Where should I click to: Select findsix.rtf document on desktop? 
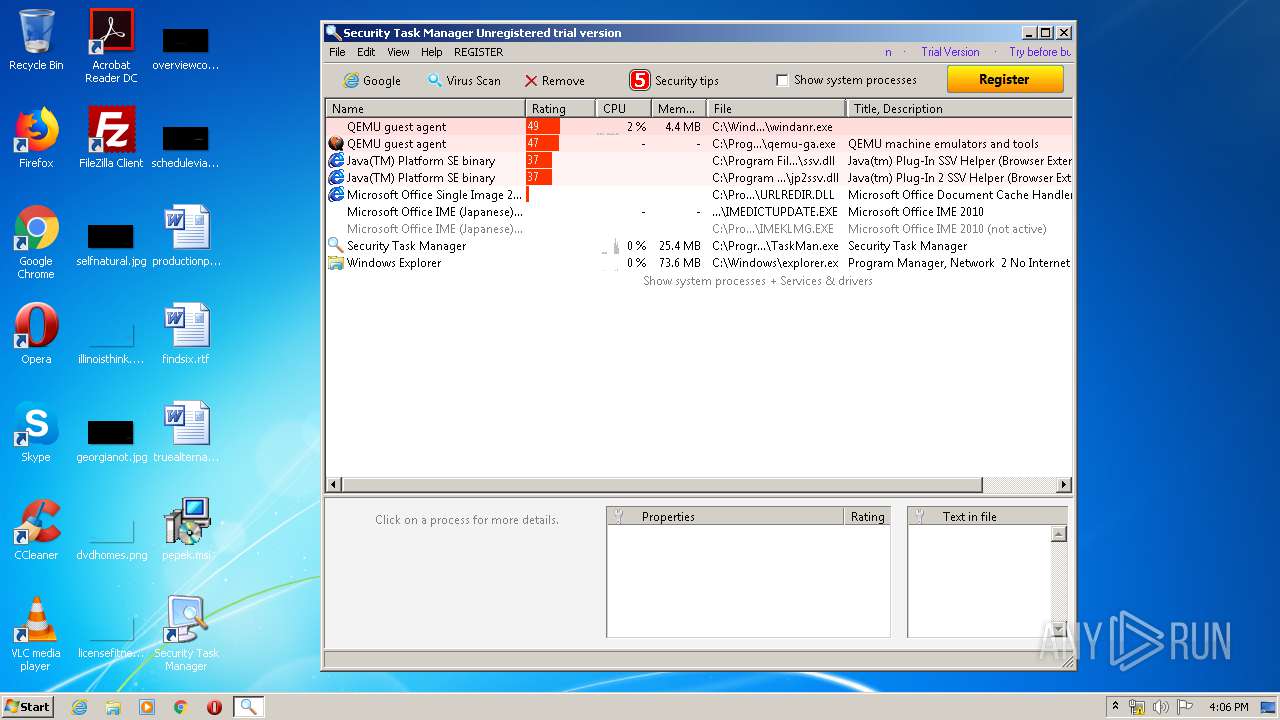[186, 334]
